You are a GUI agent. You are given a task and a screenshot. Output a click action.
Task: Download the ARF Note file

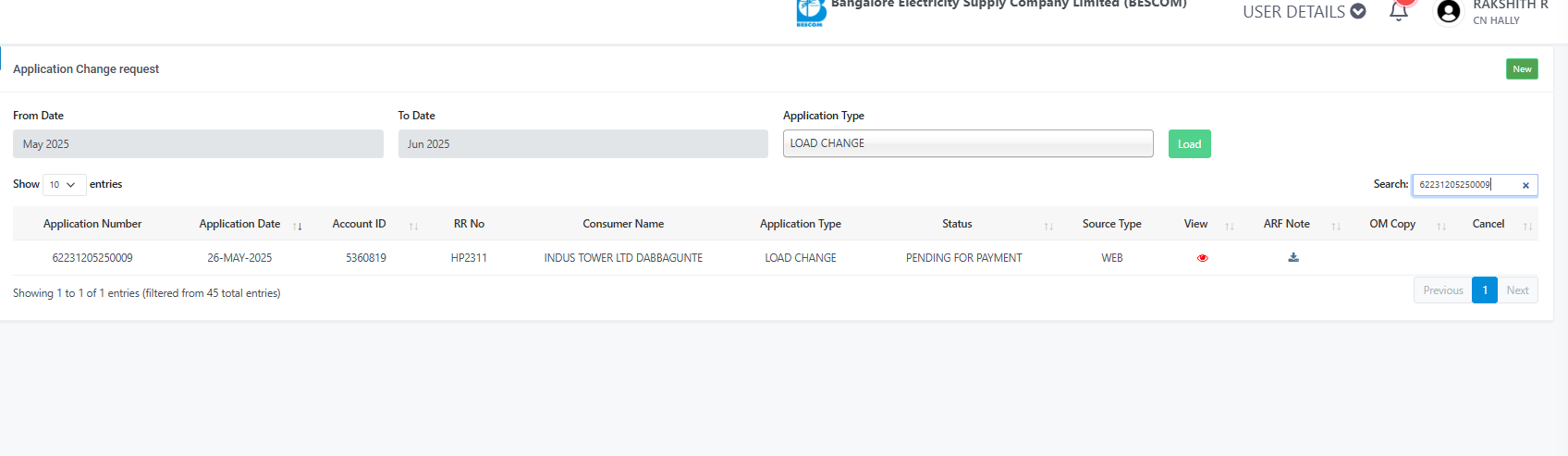[x=1293, y=257]
